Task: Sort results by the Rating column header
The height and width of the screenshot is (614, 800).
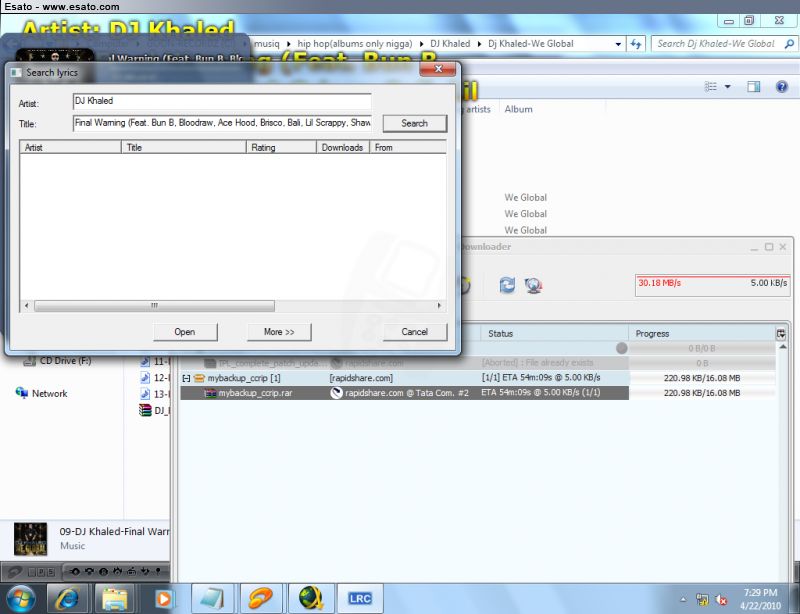Action: coord(280,148)
